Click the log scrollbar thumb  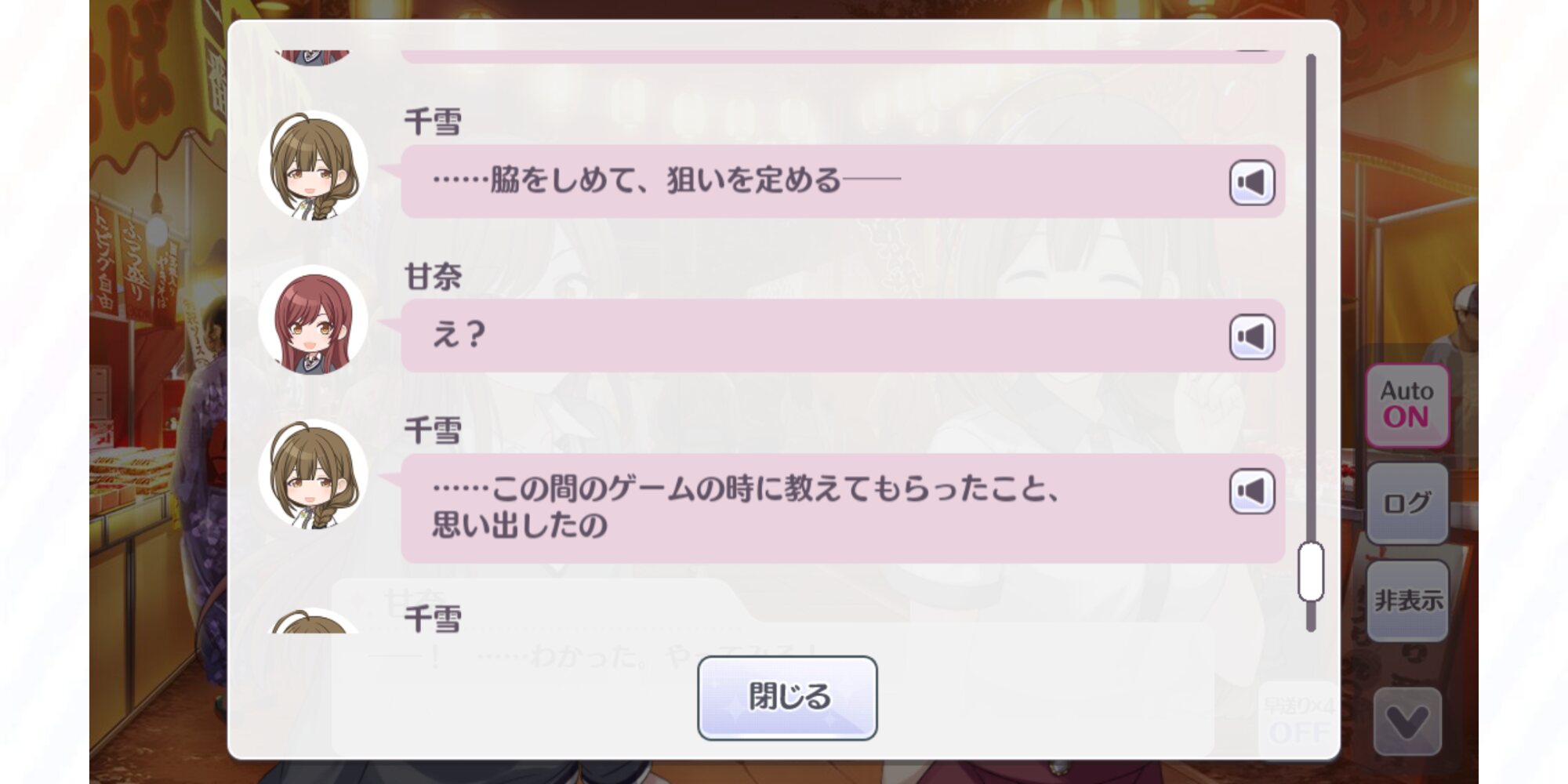(x=1310, y=572)
